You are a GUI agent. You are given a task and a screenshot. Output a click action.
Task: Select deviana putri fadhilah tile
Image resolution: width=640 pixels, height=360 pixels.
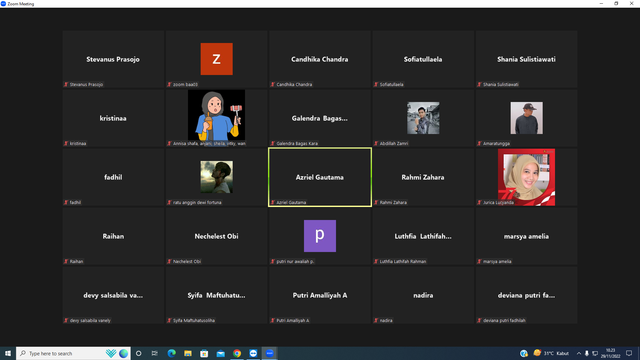[526, 295]
